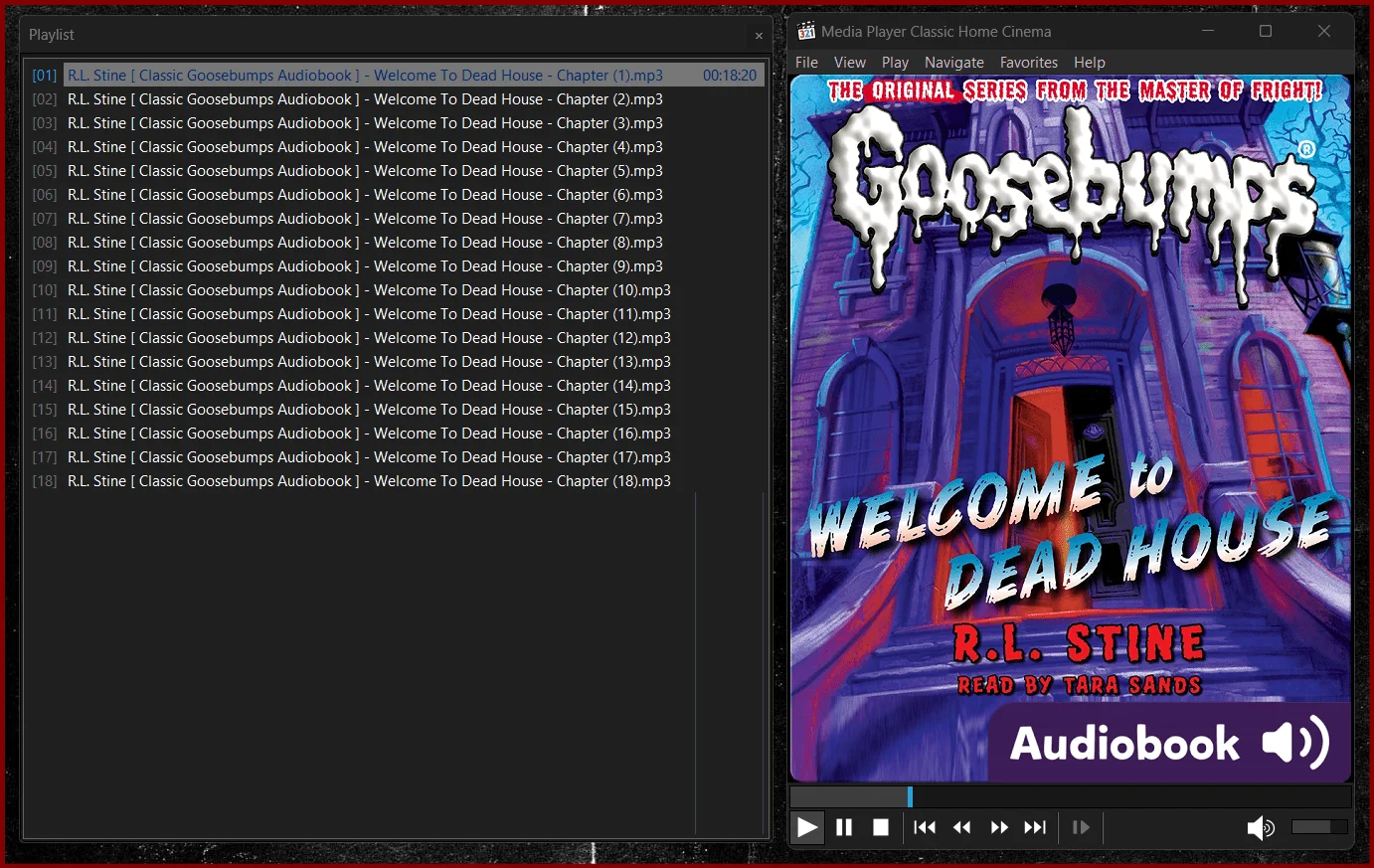Select Chapter (6).mp3 in the playlist
This screenshot has width=1374, height=868.
click(x=365, y=195)
